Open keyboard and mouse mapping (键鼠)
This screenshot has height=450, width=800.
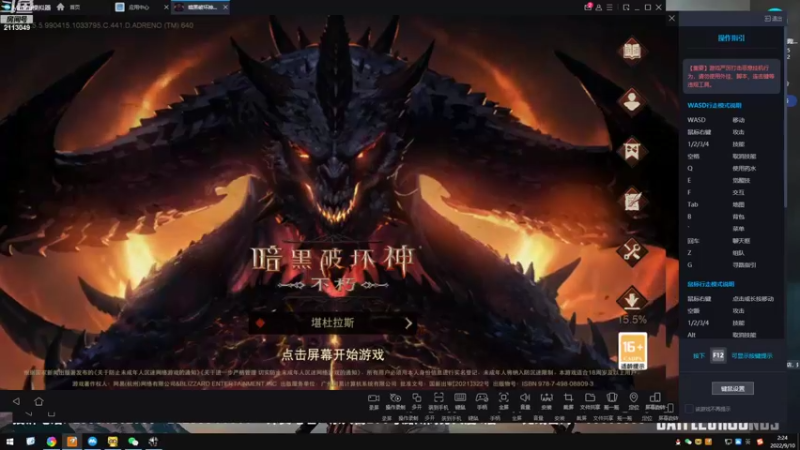(x=460, y=401)
